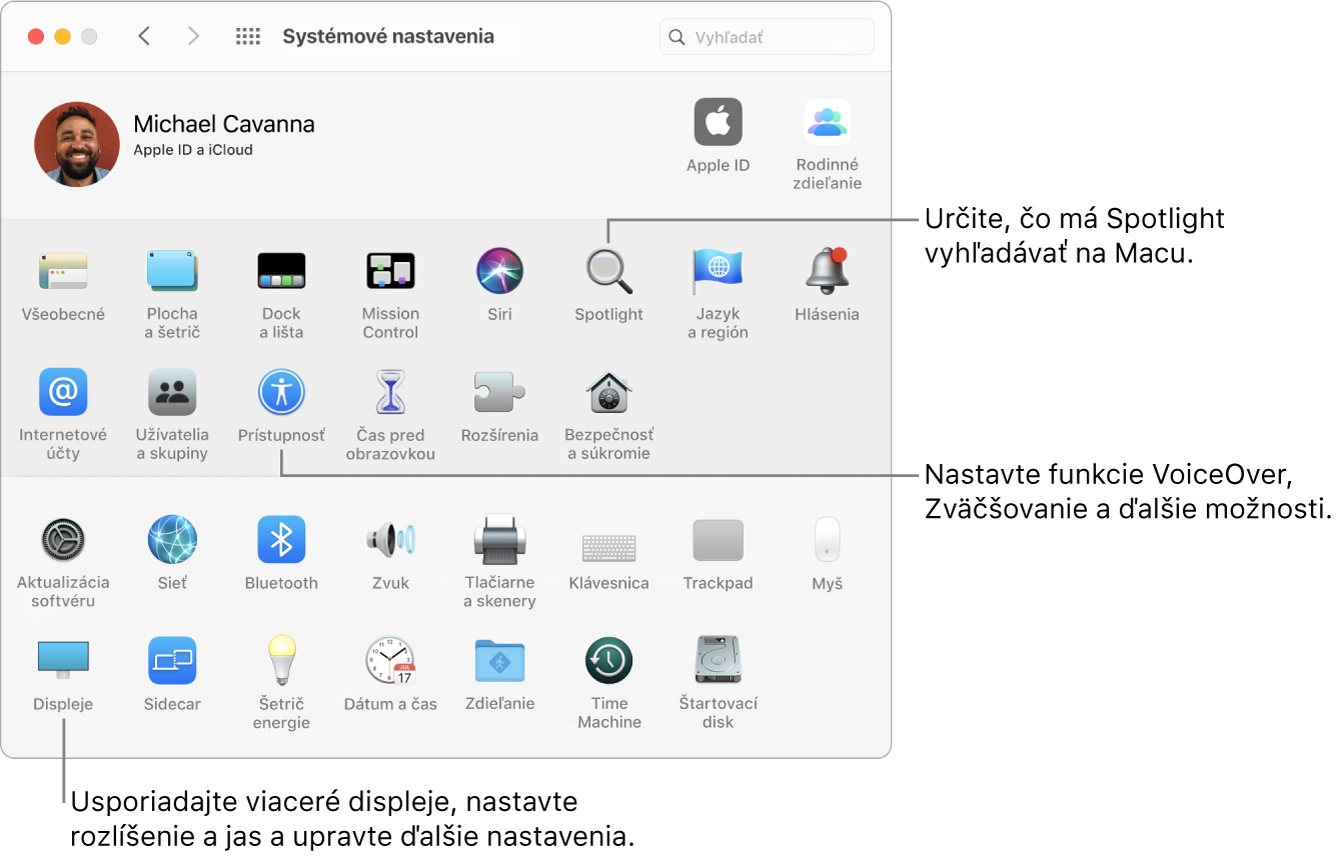Open Zvuk speaker settings
The height and width of the screenshot is (859, 1341).
pos(390,540)
